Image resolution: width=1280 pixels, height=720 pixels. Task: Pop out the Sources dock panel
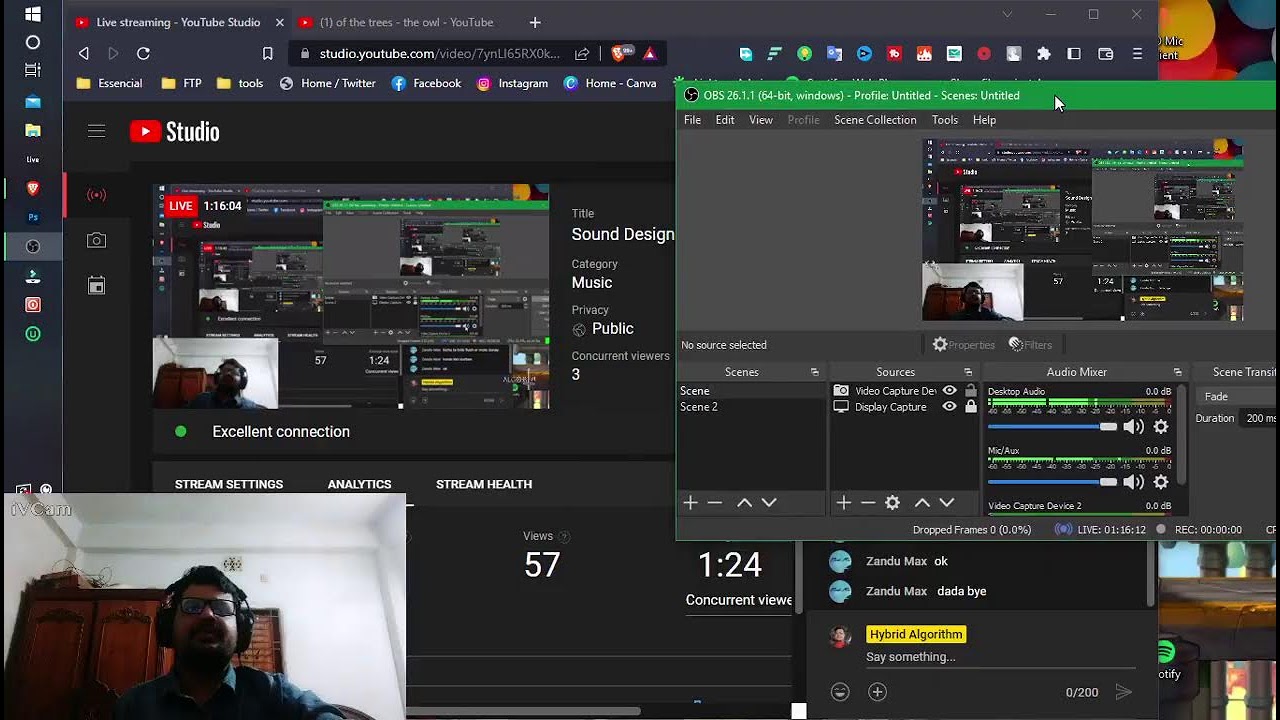(x=968, y=372)
